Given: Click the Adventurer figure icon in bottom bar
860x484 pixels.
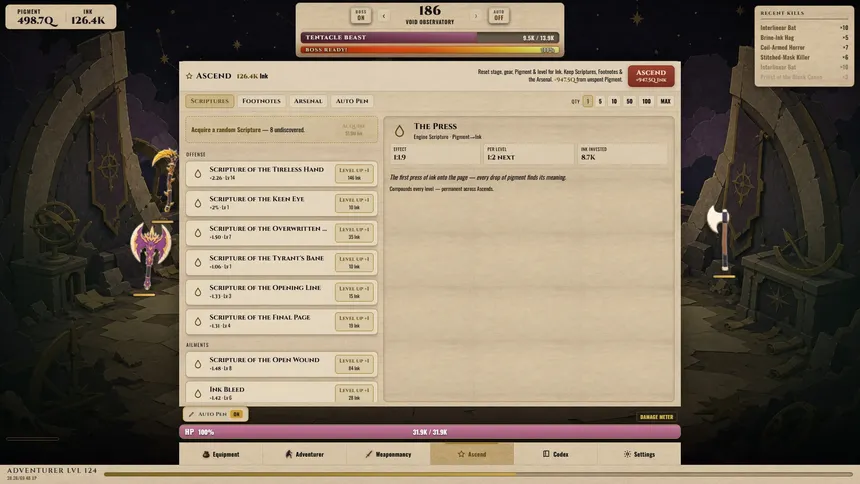Looking at the screenshot, I should point(288,454).
